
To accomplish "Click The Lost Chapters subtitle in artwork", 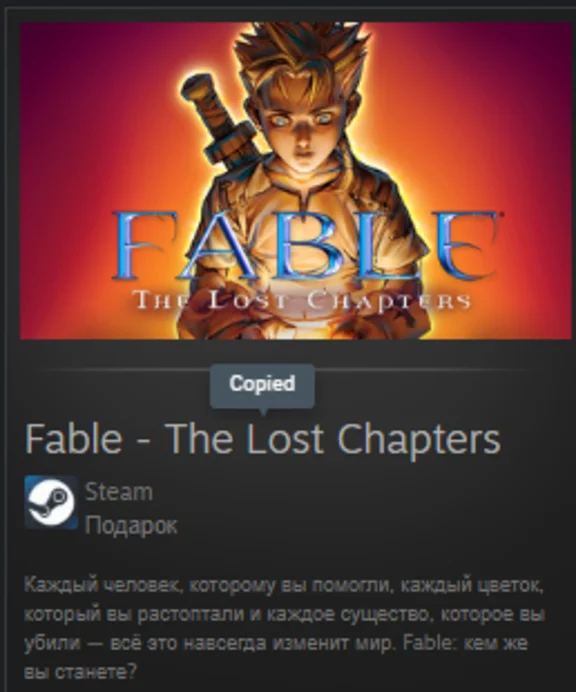I will point(301,301).
